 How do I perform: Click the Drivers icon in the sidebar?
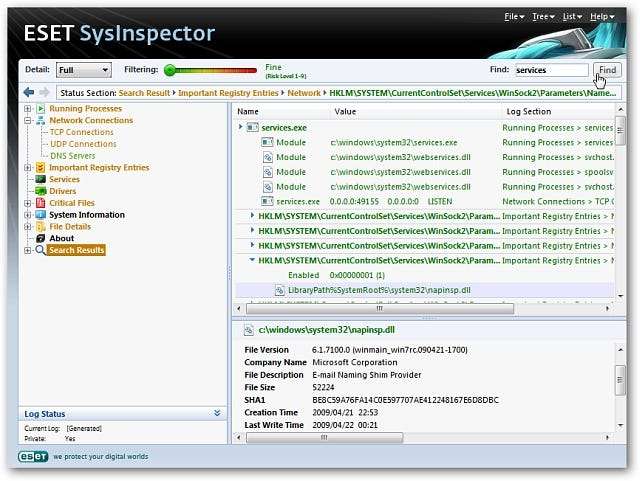41,192
